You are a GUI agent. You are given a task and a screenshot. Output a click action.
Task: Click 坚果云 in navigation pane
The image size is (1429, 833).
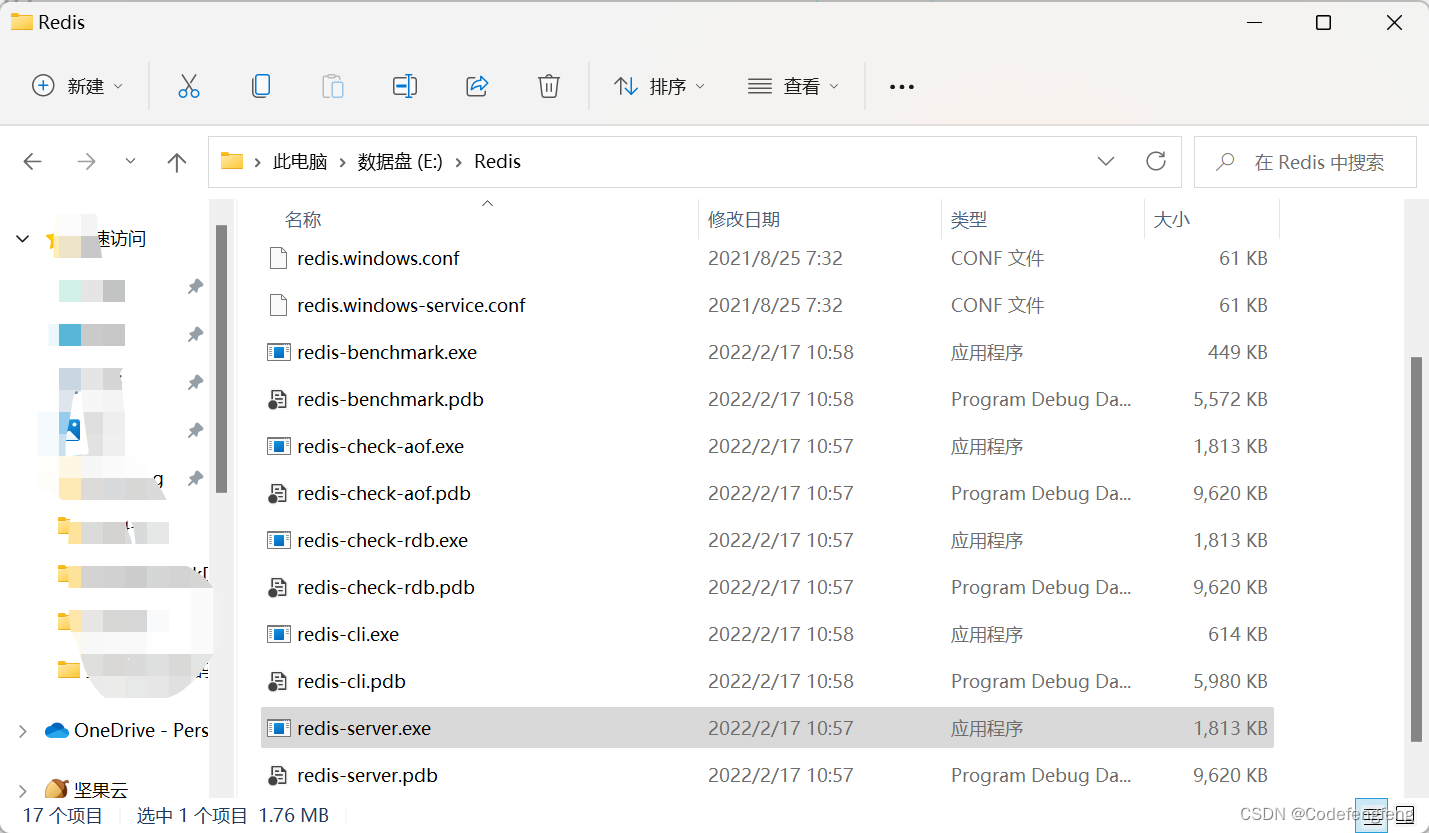tap(101, 790)
